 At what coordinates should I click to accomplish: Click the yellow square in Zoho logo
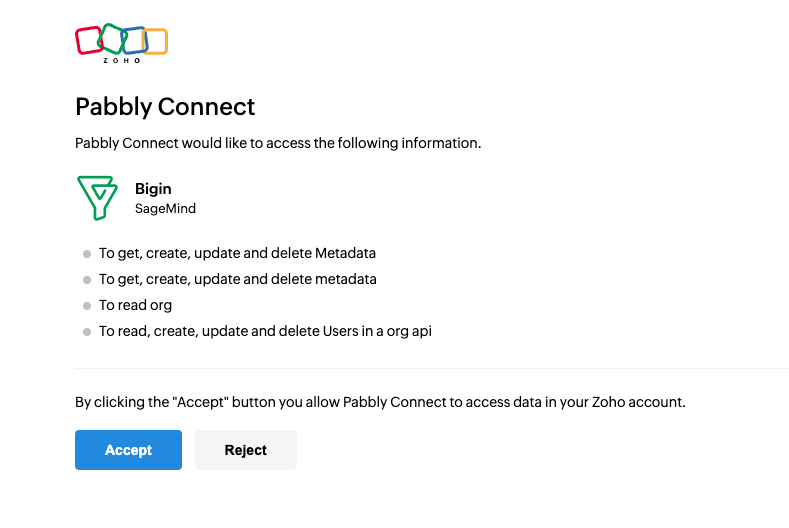point(155,41)
